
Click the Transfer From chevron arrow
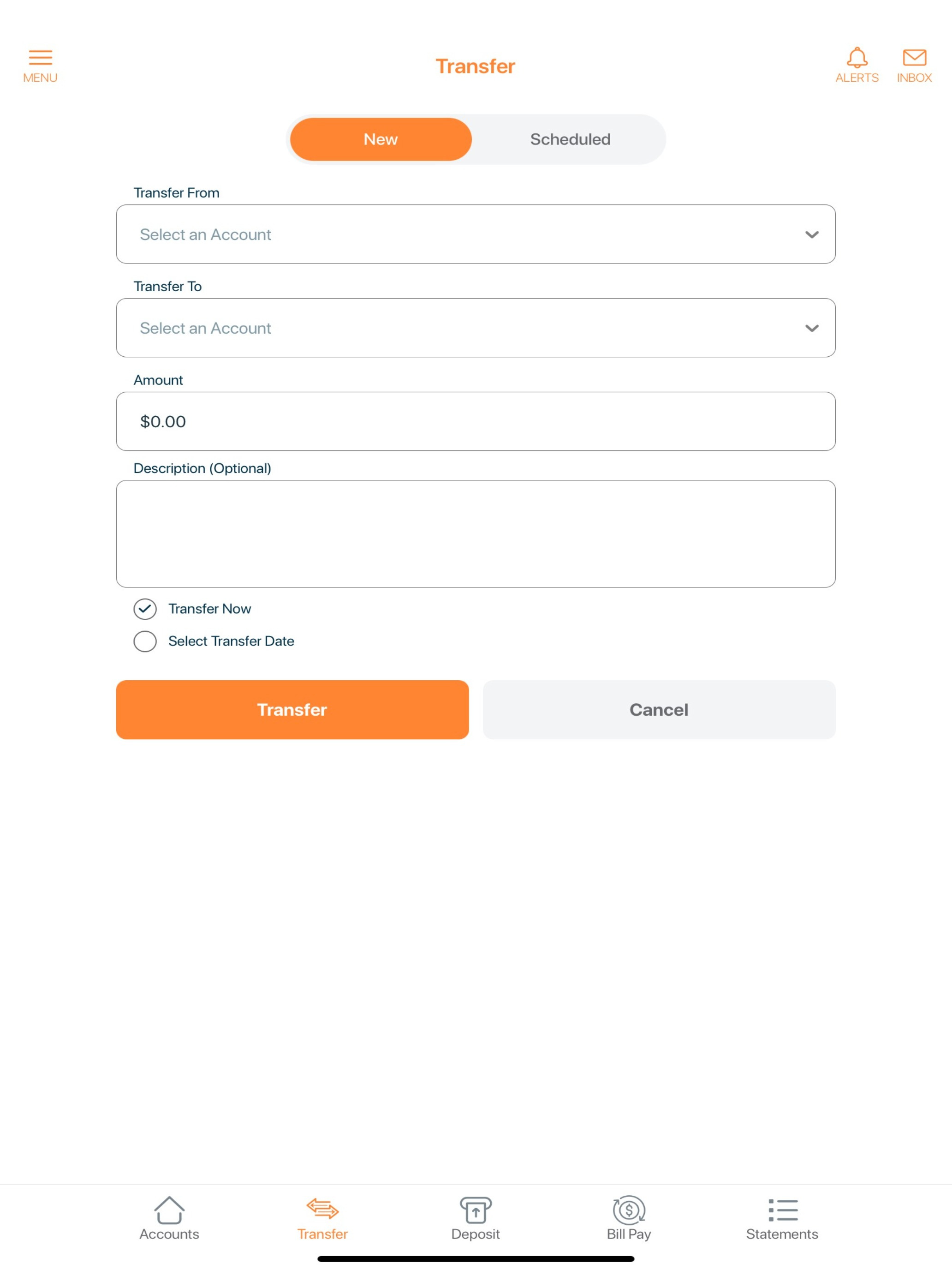tap(811, 235)
